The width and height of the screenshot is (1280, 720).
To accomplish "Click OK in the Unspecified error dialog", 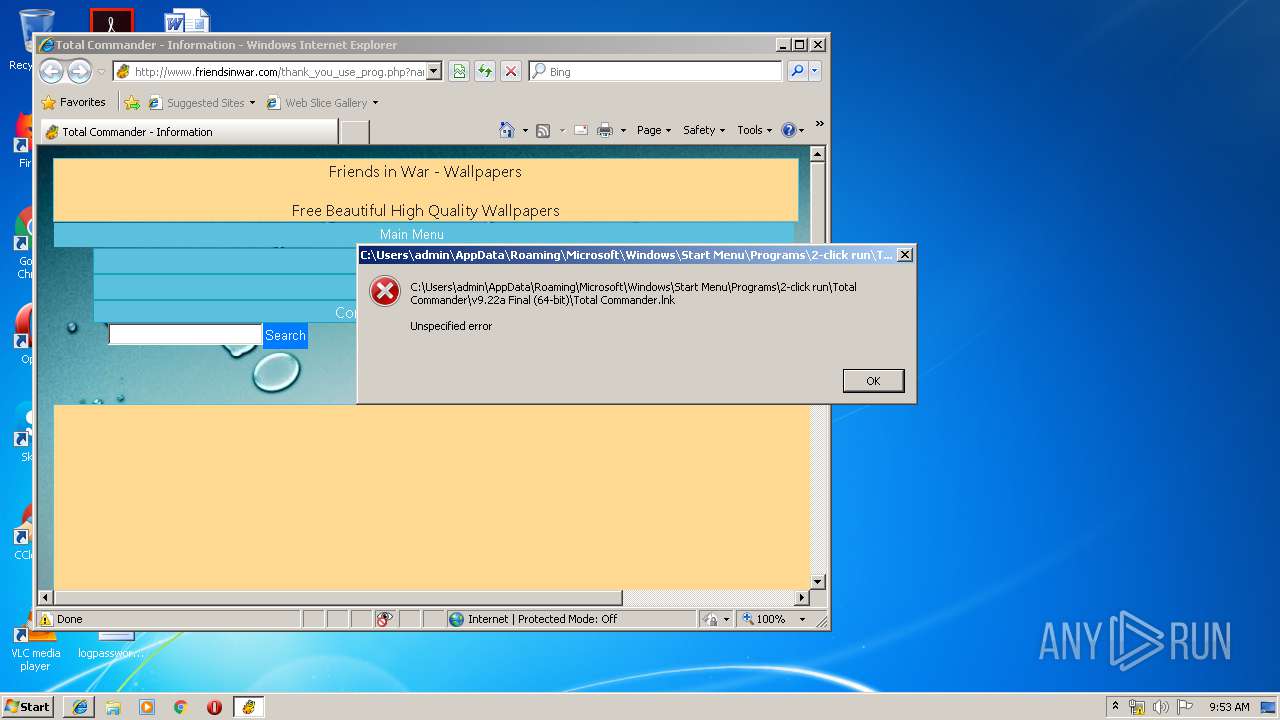I will (873, 381).
